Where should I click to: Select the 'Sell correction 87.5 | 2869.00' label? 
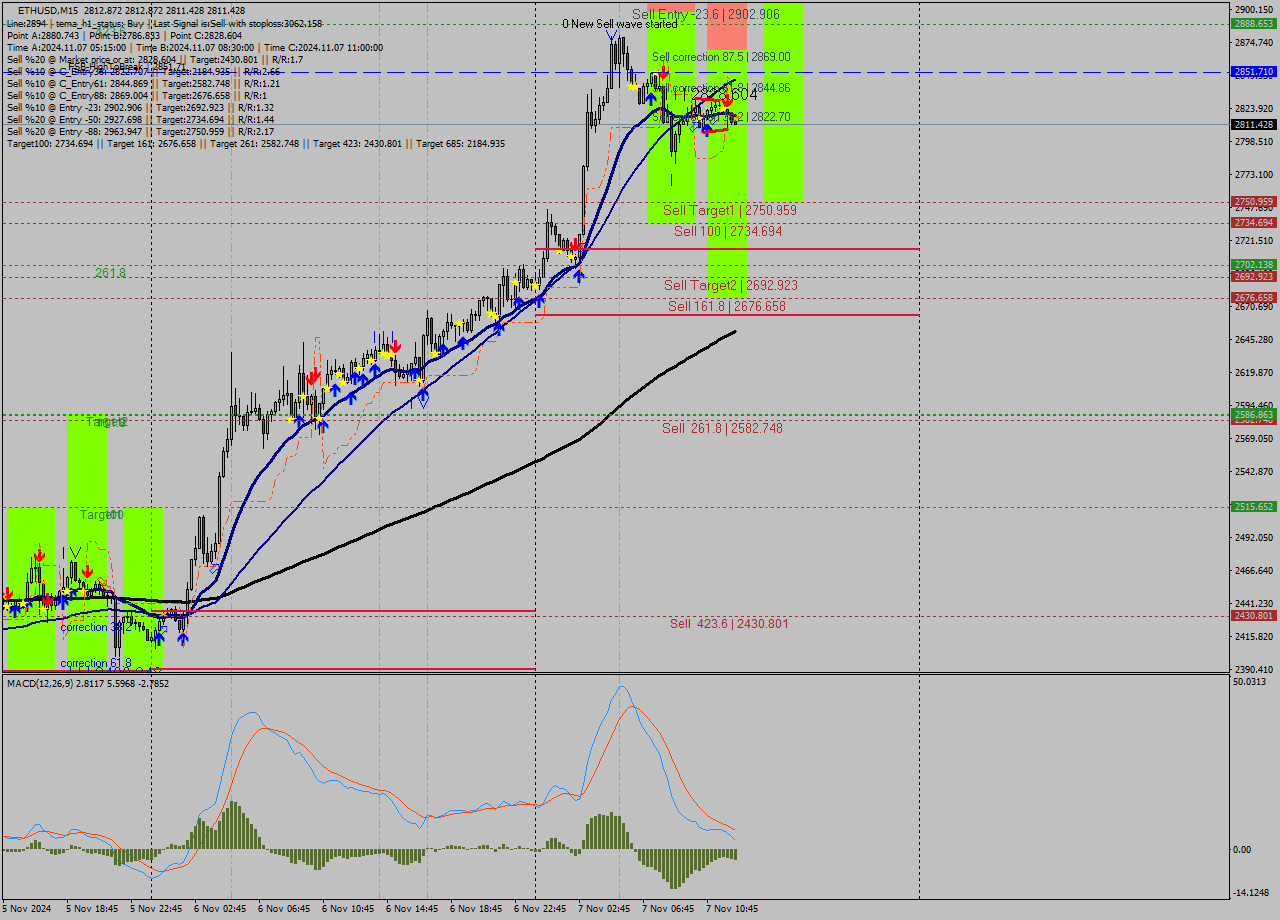pos(721,57)
